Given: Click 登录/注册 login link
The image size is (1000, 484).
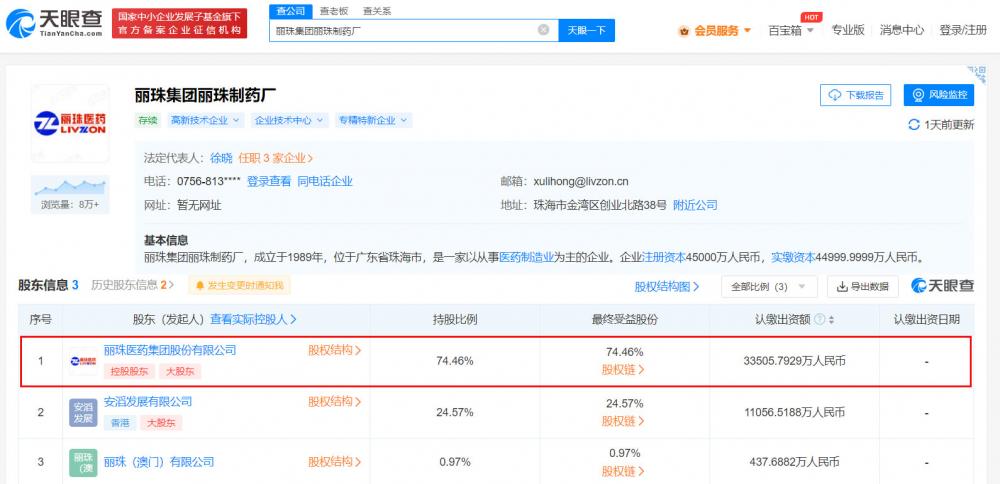Looking at the screenshot, I should 963,30.
